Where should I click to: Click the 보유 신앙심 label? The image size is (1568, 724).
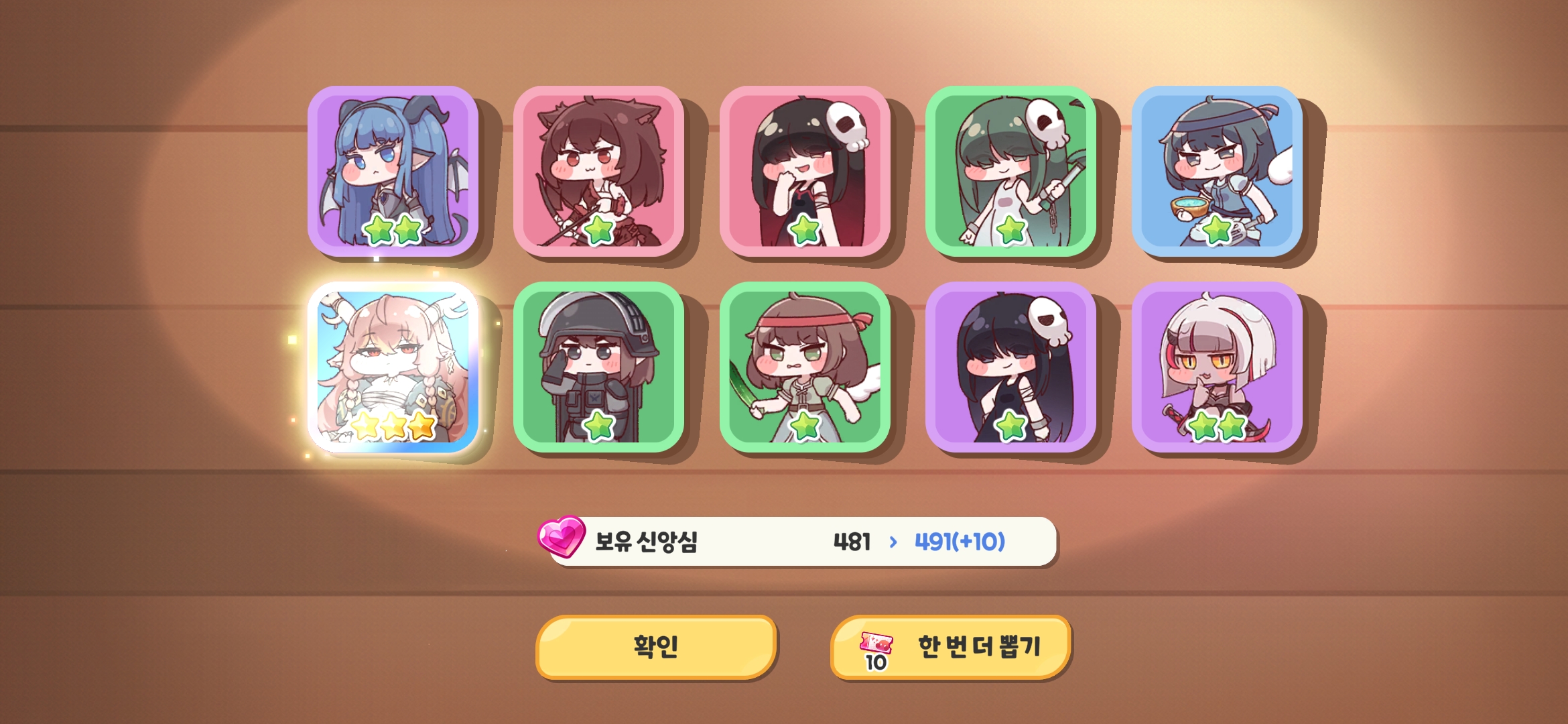647,541
